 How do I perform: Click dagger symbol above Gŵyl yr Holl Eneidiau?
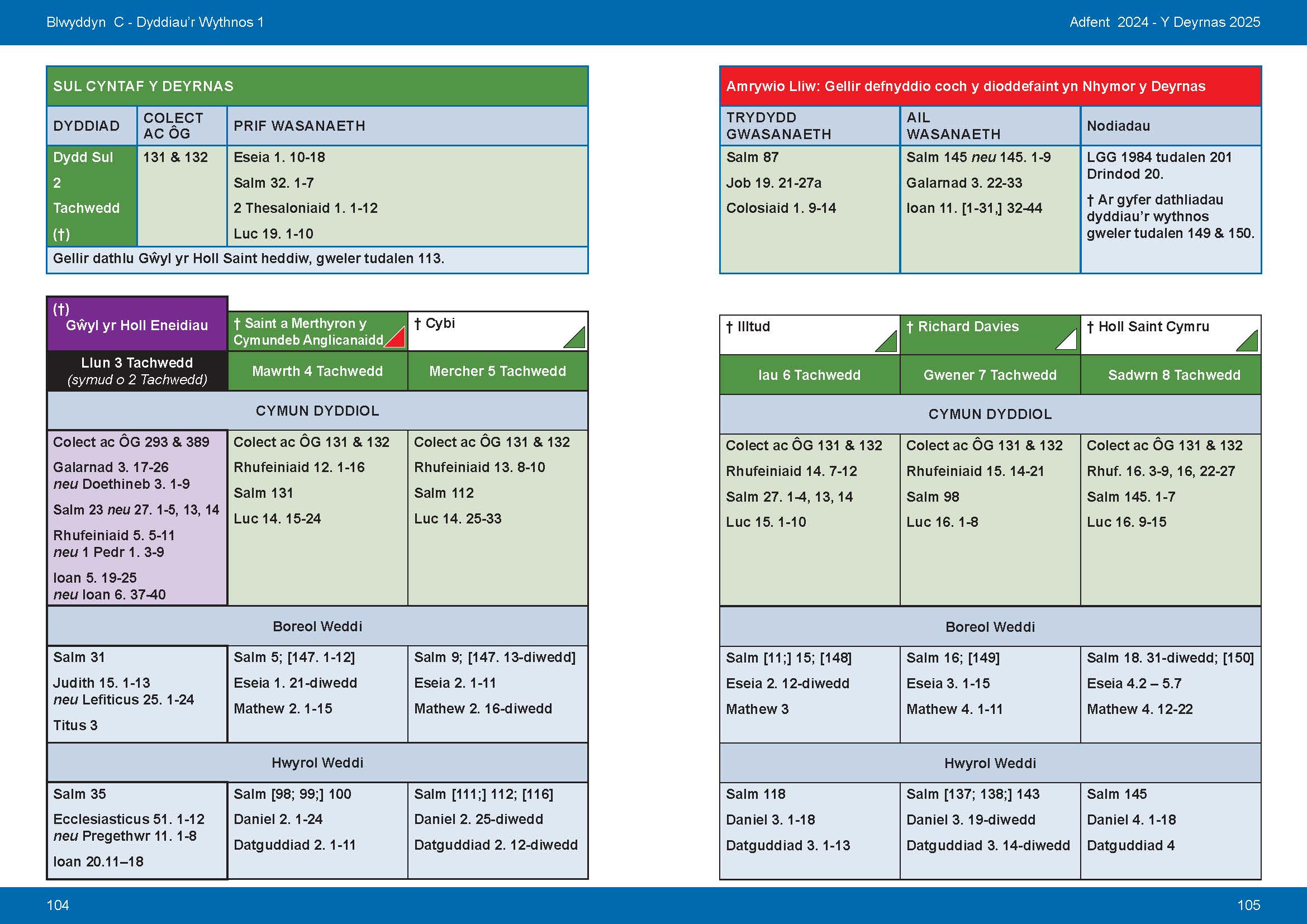pos(61,309)
